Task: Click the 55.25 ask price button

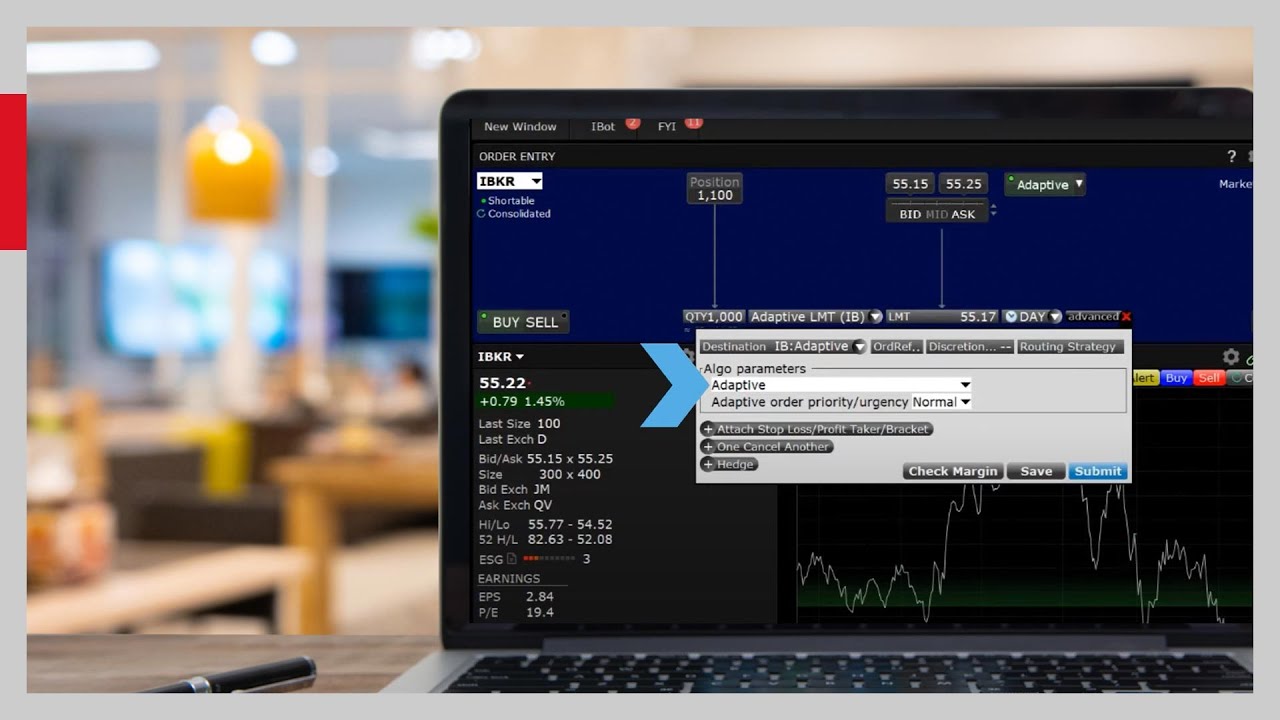Action: (x=964, y=184)
